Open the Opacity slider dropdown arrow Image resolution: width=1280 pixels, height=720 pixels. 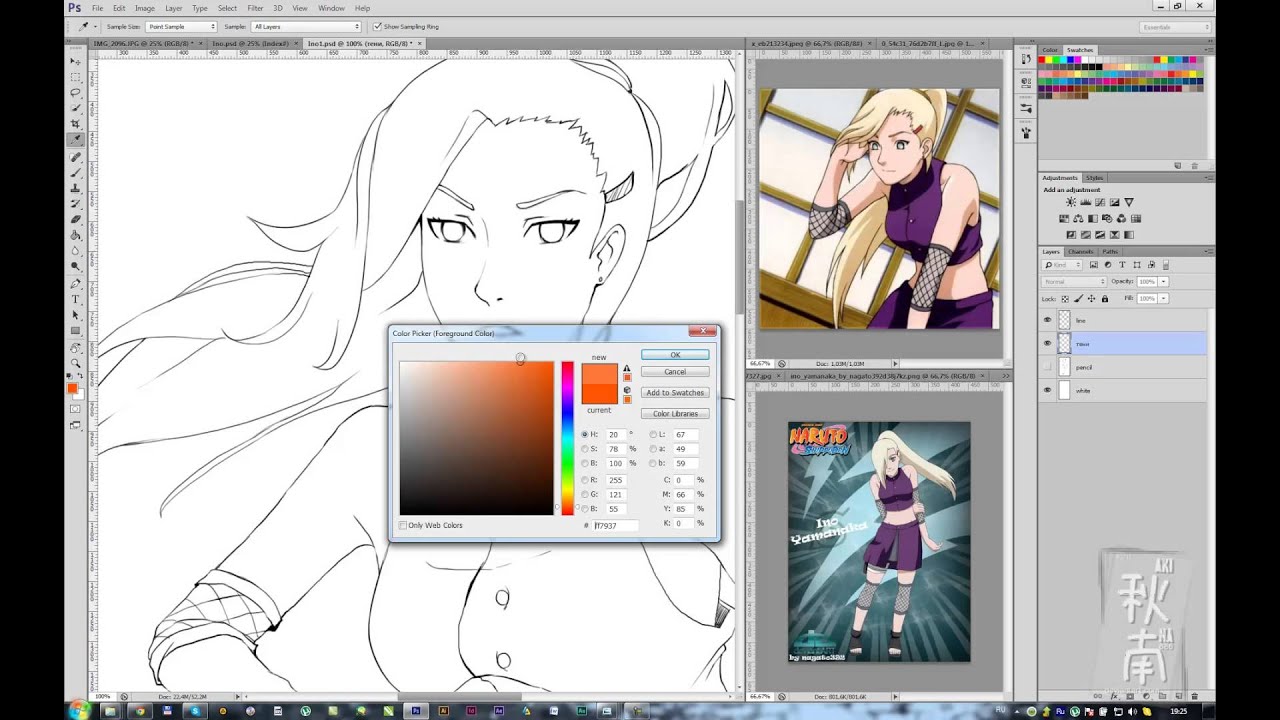pyautogui.click(x=1163, y=282)
